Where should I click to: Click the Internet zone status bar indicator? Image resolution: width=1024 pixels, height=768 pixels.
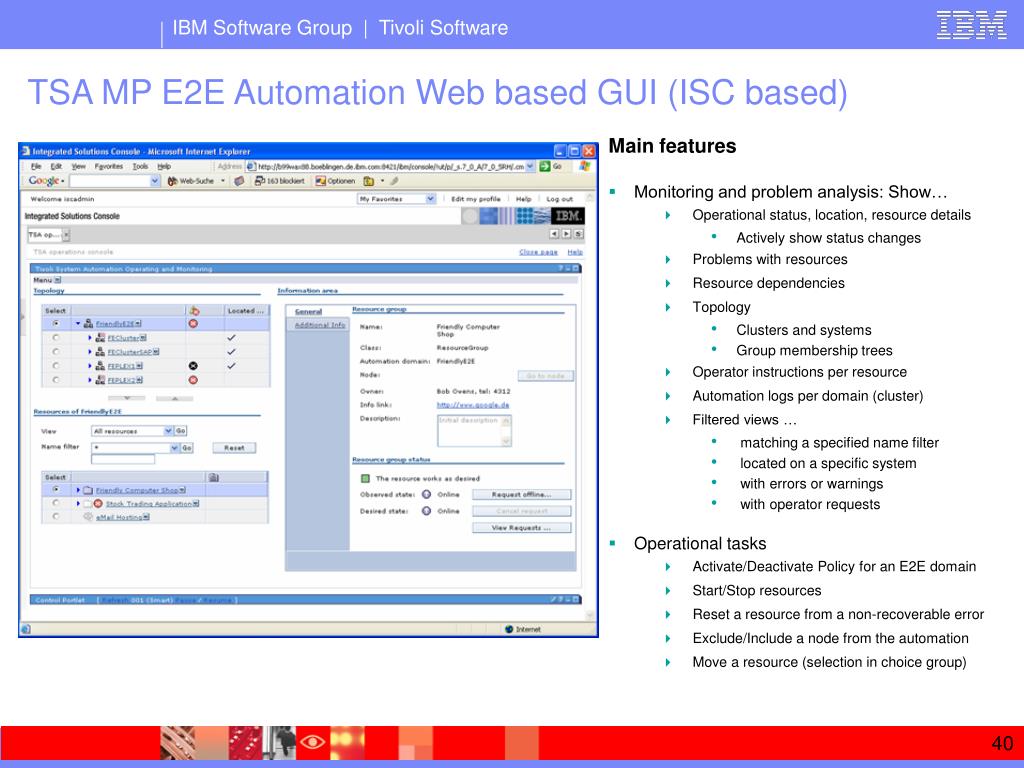(522, 629)
